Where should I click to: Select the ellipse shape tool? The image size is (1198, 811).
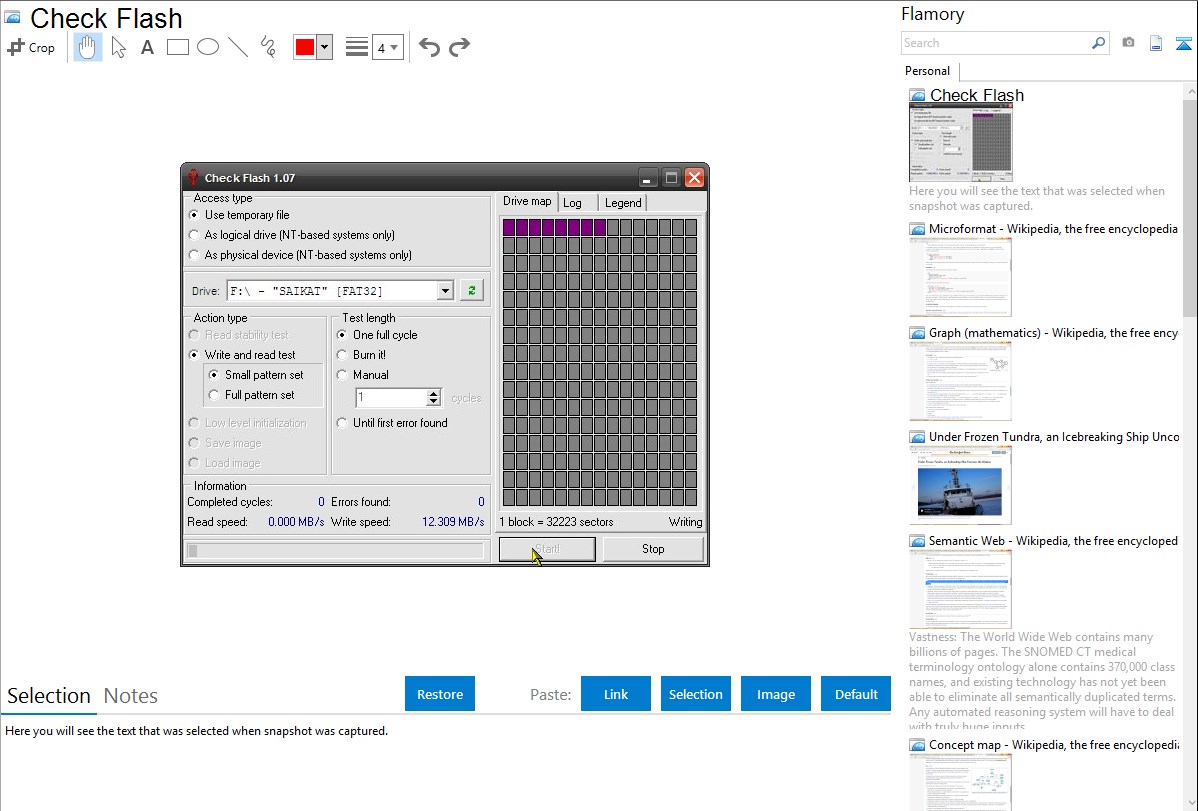(208, 47)
